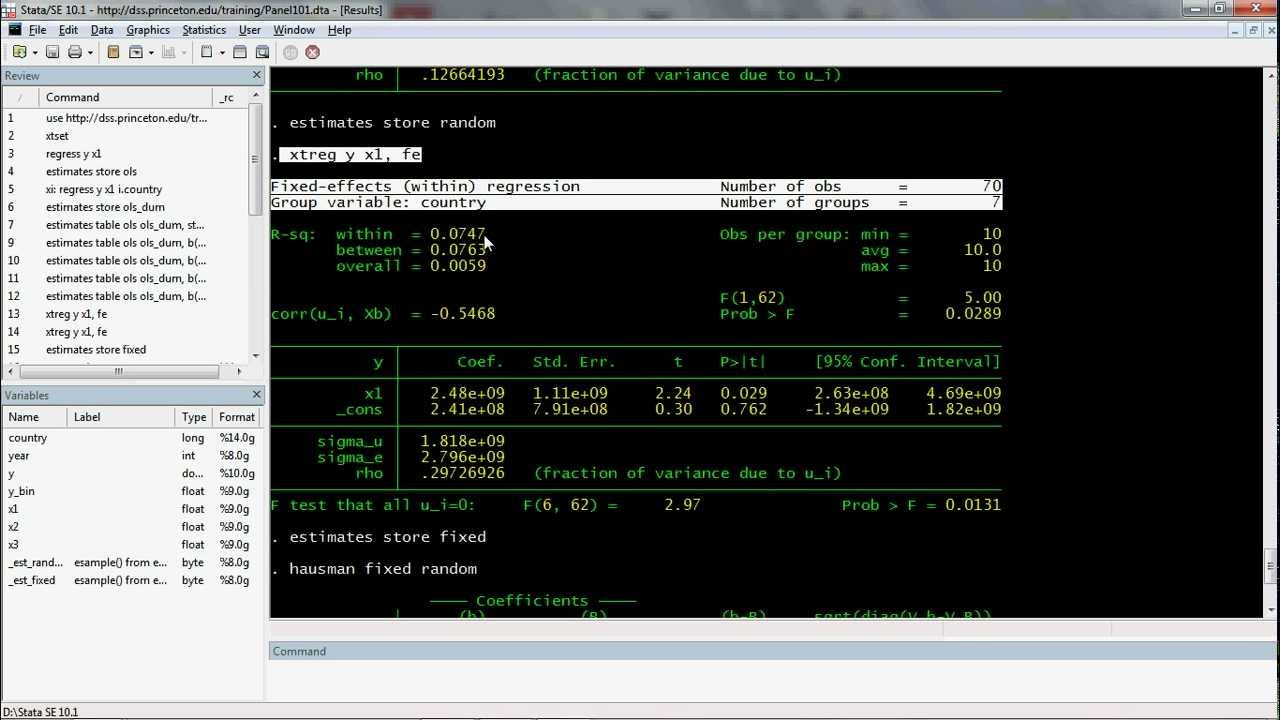Expand the Print dropdown arrow
The width and height of the screenshot is (1280, 720).
[89, 52]
